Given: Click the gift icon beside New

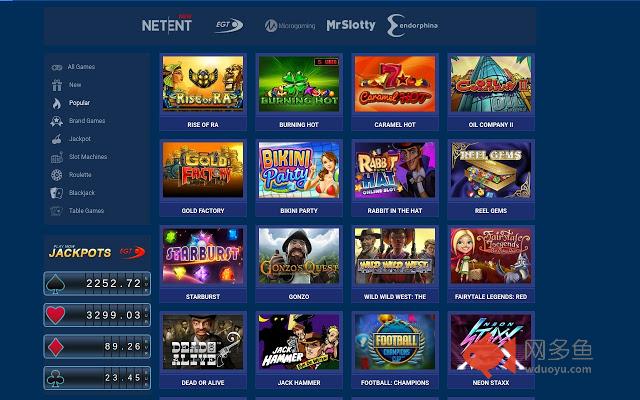Looking at the screenshot, I should (57, 85).
